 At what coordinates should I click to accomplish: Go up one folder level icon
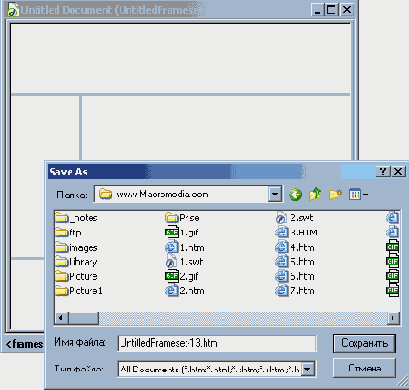(315, 194)
